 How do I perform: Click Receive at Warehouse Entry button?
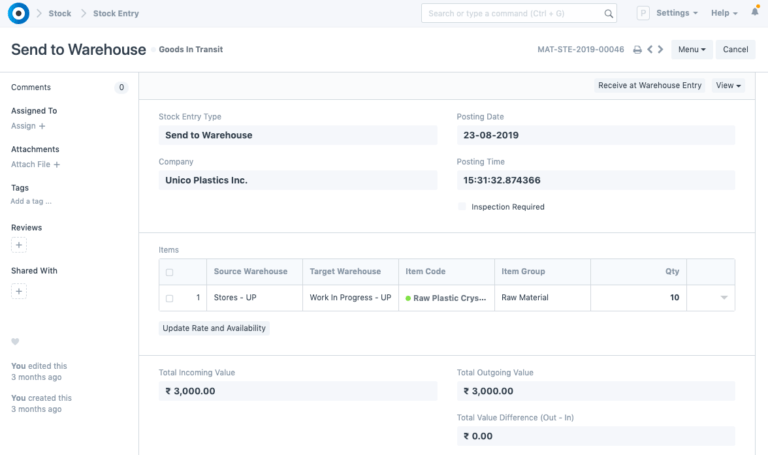pos(650,86)
